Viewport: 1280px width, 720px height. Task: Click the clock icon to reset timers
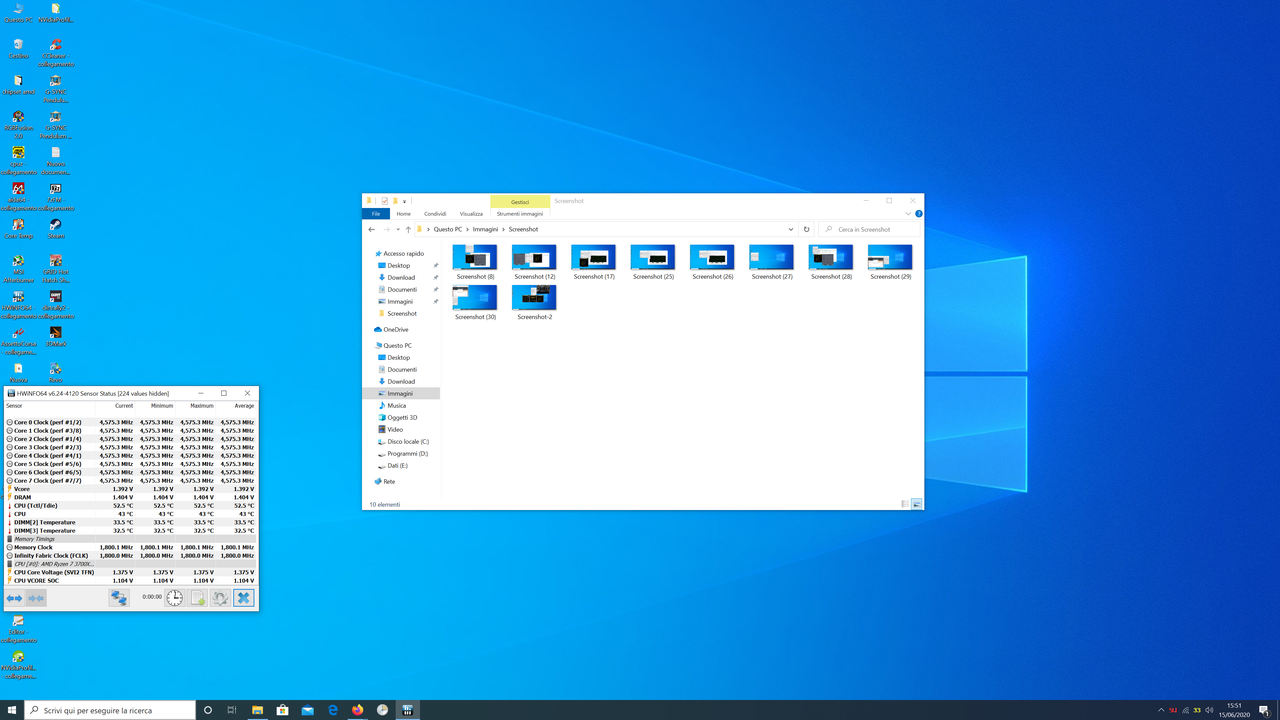coord(172,597)
